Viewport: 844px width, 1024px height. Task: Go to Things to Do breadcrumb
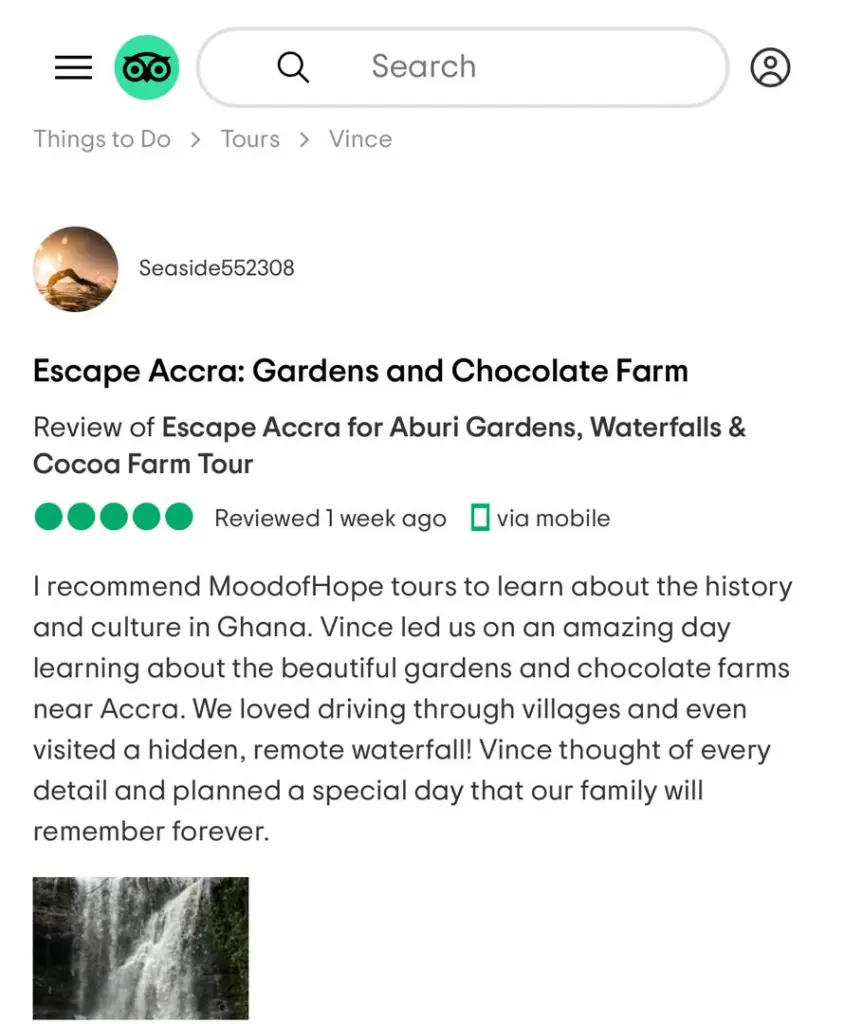[x=102, y=140]
